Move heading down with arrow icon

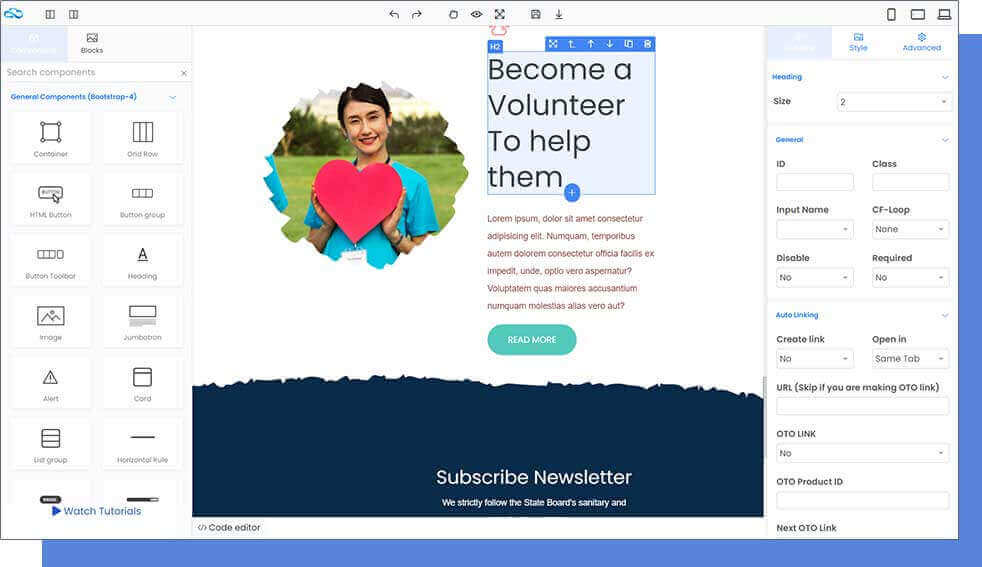pos(609,44)
